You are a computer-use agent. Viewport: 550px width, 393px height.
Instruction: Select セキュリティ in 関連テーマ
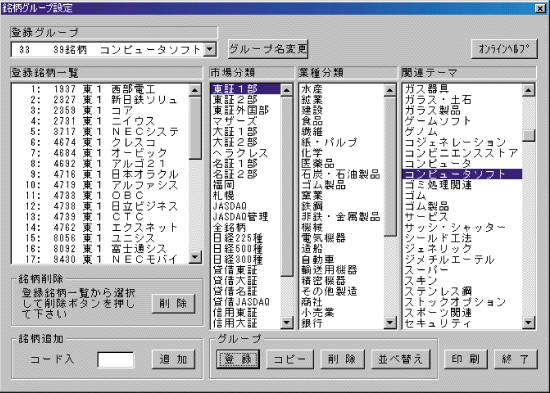(462, 323)
